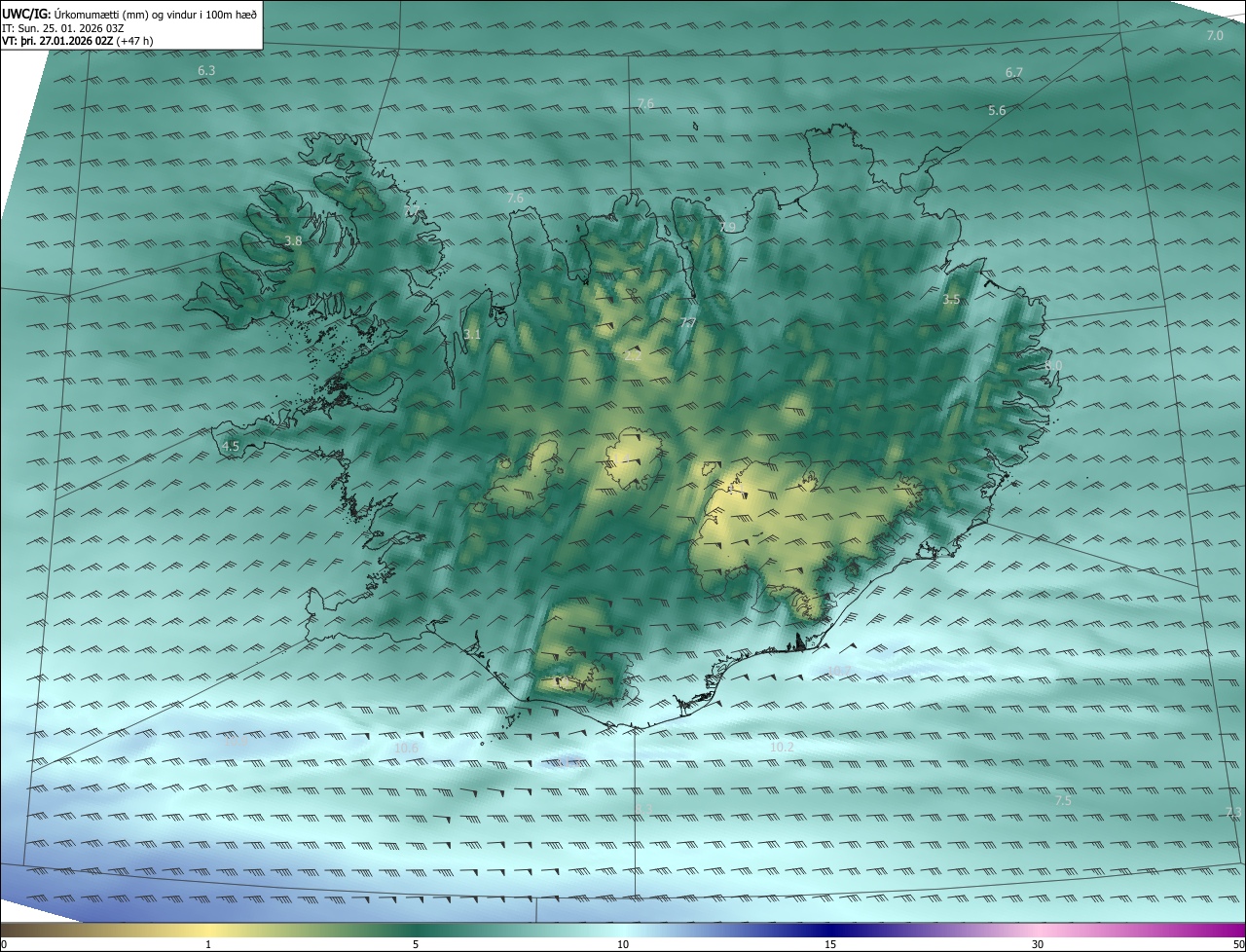Viewport: 1246px width, 952px height.
Task: Click the 6.7 value label on the map
Action: coord(1014,73)
